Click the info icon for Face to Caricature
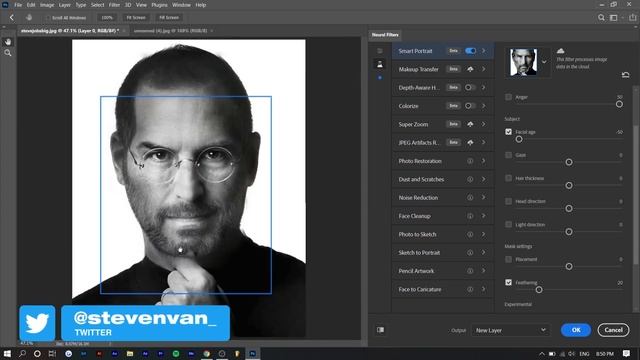The width and height of the screenshot is (640, 360). coord(470,289)
